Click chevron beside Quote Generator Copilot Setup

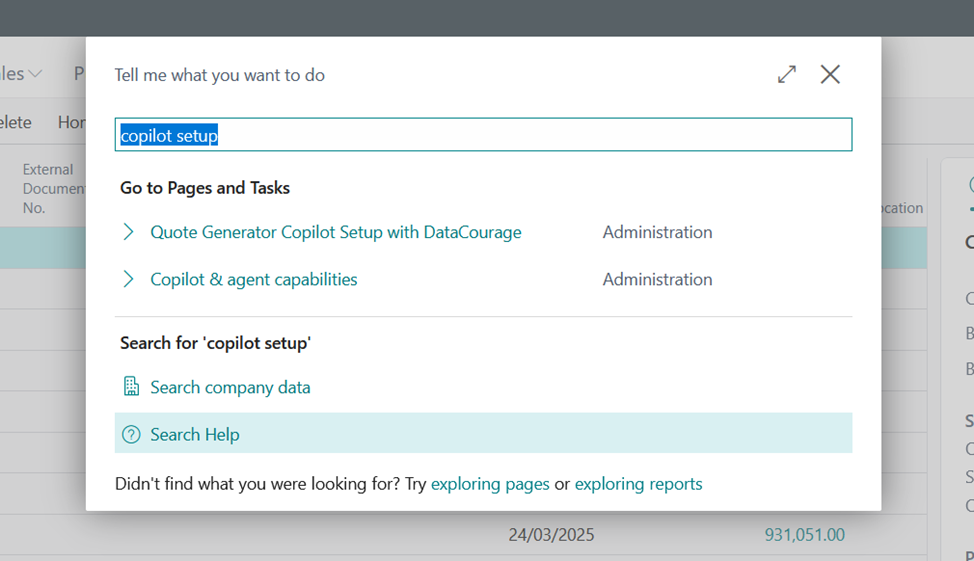point(128,232)
